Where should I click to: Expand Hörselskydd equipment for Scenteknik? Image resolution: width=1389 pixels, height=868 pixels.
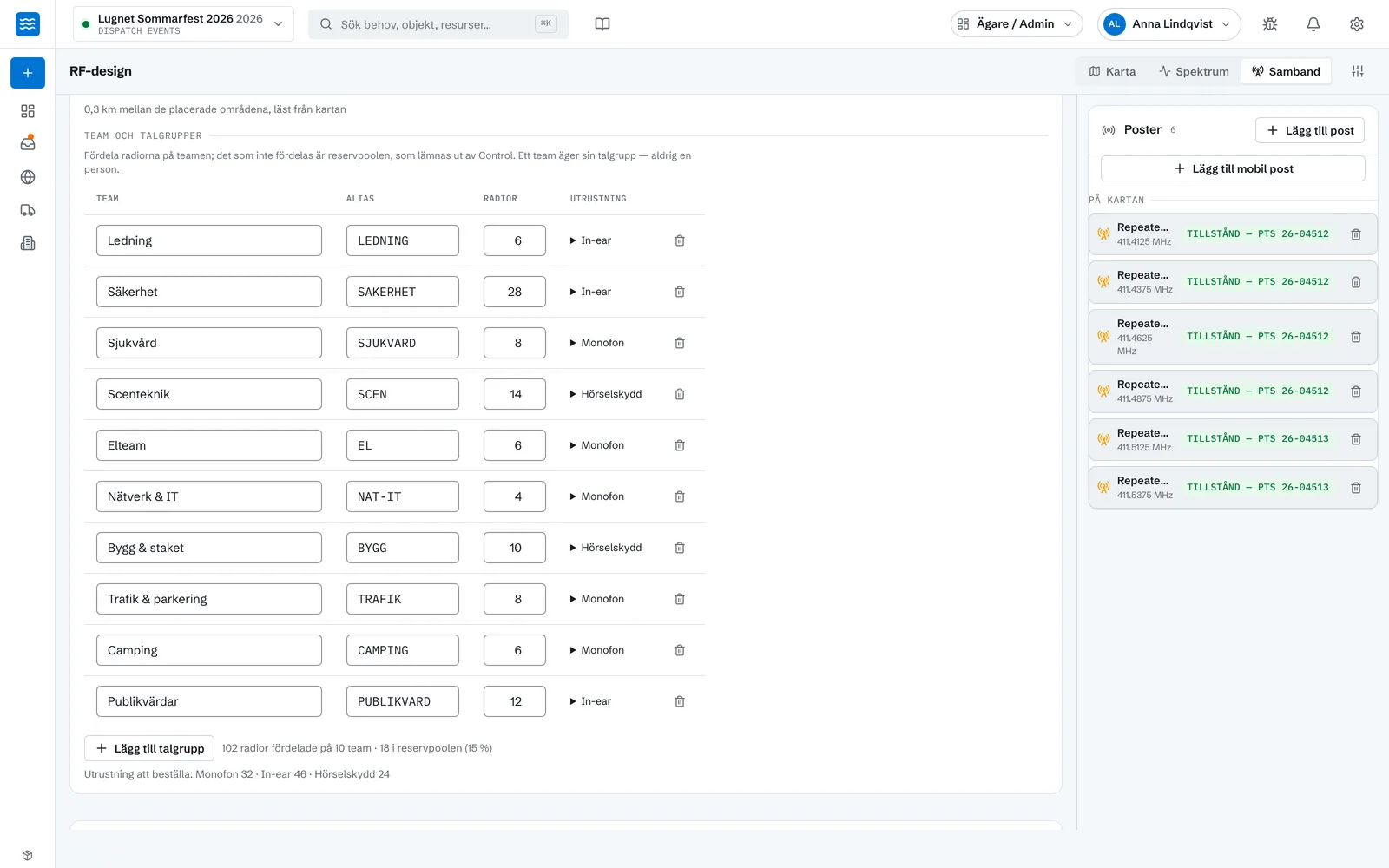(605, 394)
